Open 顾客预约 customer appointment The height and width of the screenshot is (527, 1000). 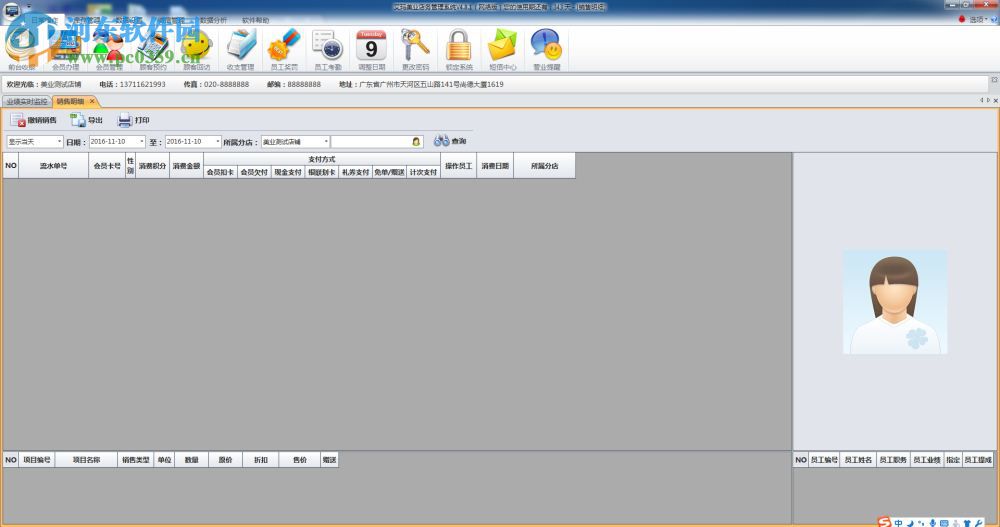coord(153,50)
